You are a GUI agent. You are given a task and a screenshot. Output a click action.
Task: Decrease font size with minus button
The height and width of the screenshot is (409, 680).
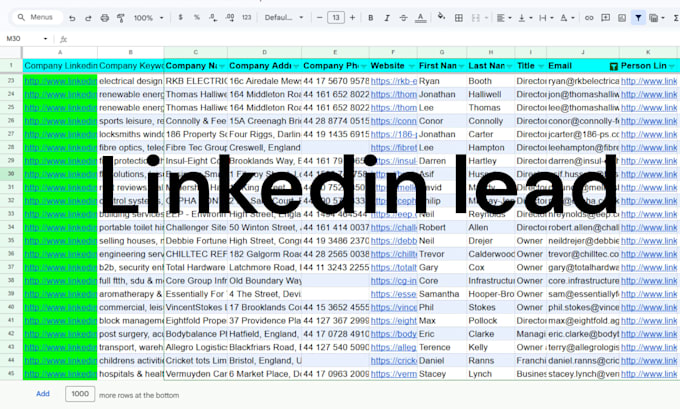click(320, 17)
